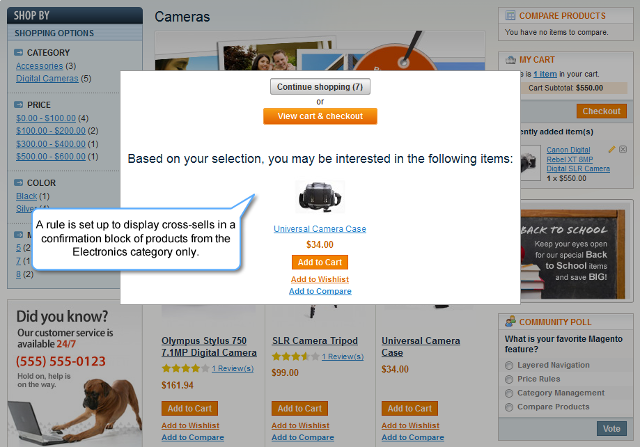This screenshot has height=447, width=640.
Task: Select the Price Rules radio button
Action: click(509, 379)
